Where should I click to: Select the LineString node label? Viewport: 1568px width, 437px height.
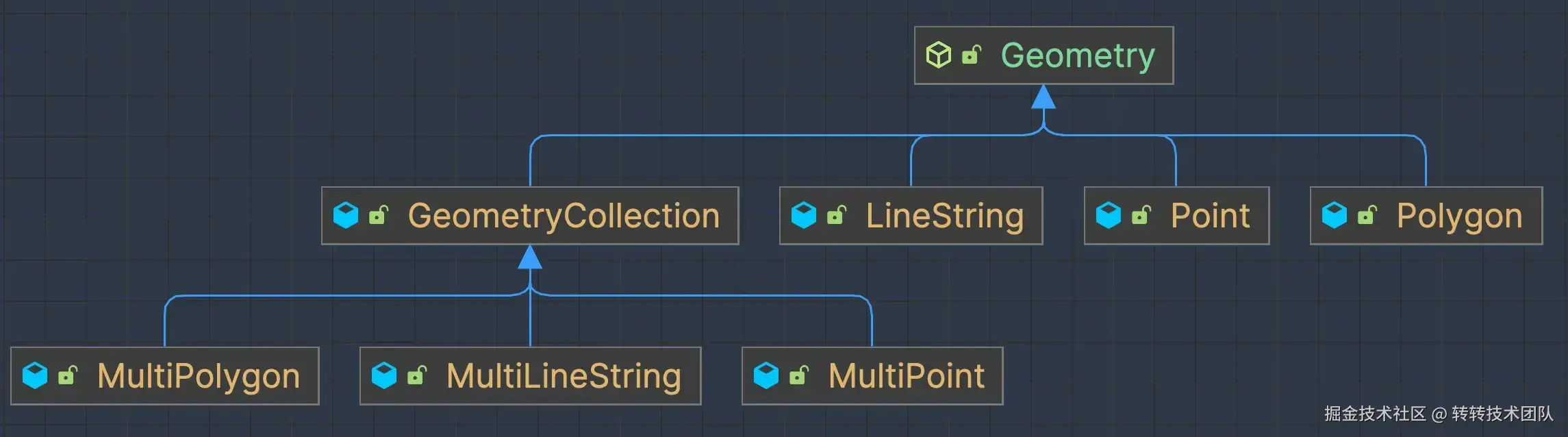click(x=945, y=216)
